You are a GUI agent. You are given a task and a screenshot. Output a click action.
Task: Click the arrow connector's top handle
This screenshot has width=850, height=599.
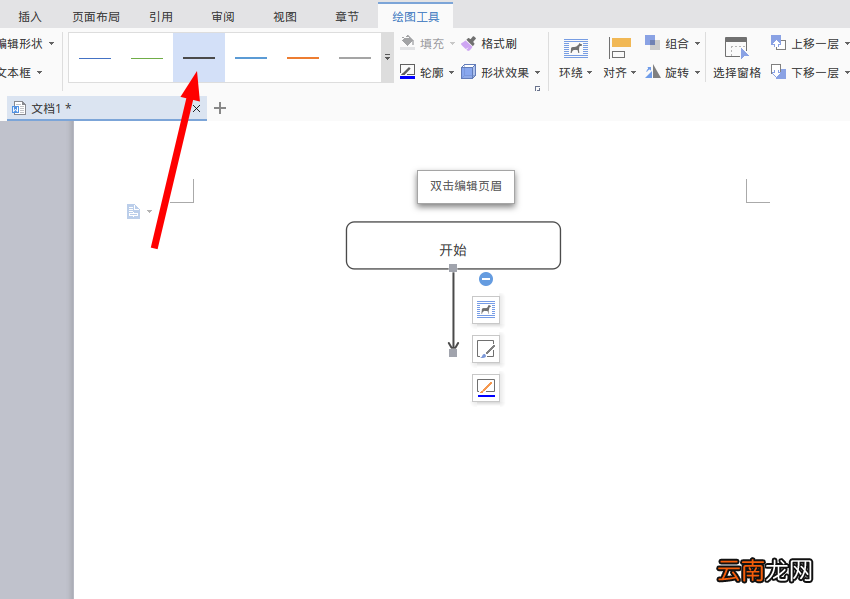click(x=453, y=268)
